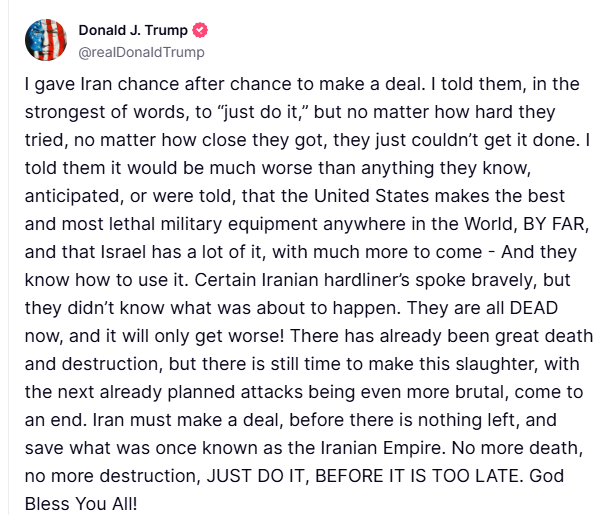Click the text "JUST DO IT," in caps
This screenshot has width=608, height=515.
[x=258, y=476]
